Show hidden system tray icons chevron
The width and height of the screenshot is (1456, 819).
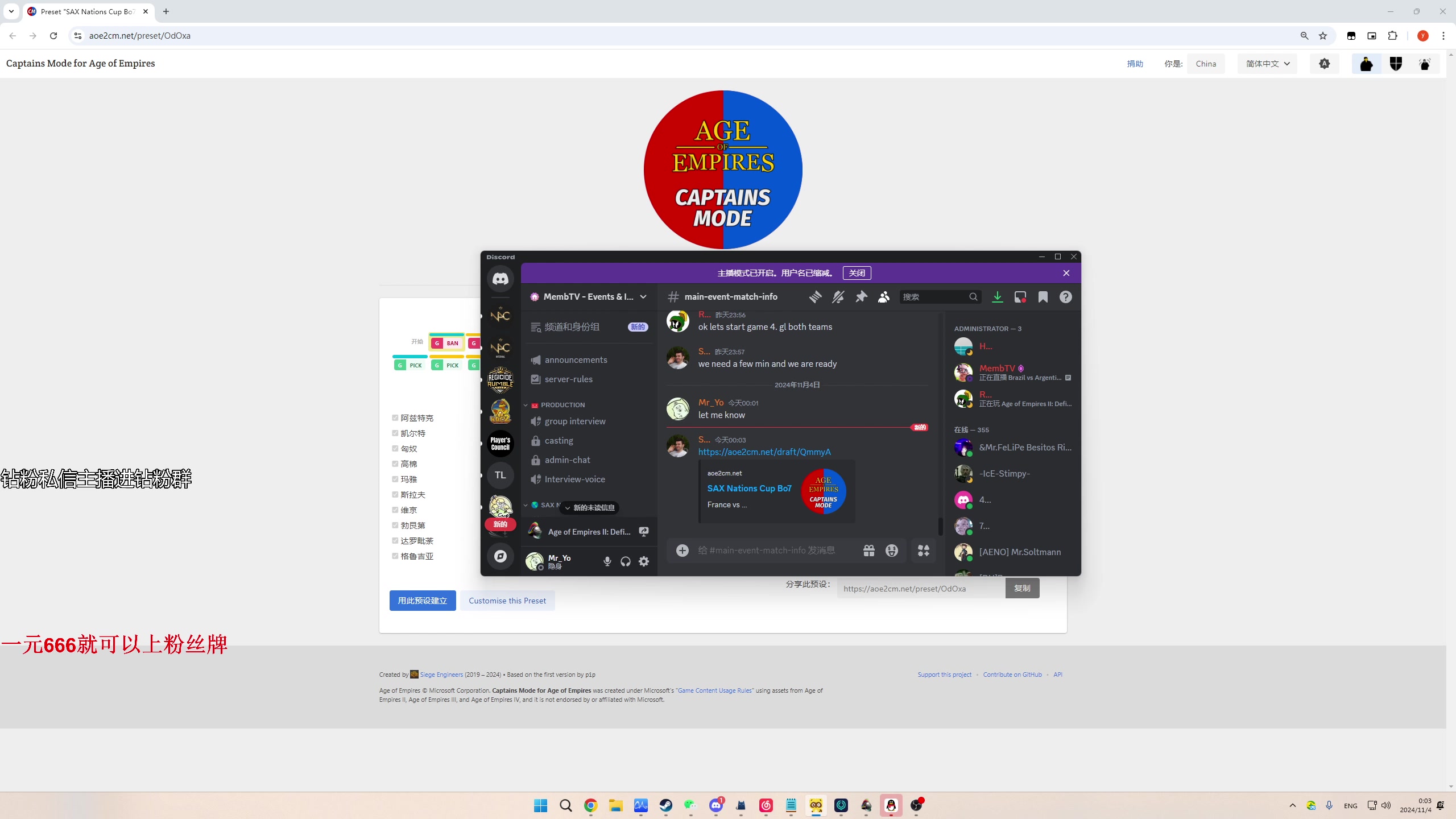click(1293, 805)
